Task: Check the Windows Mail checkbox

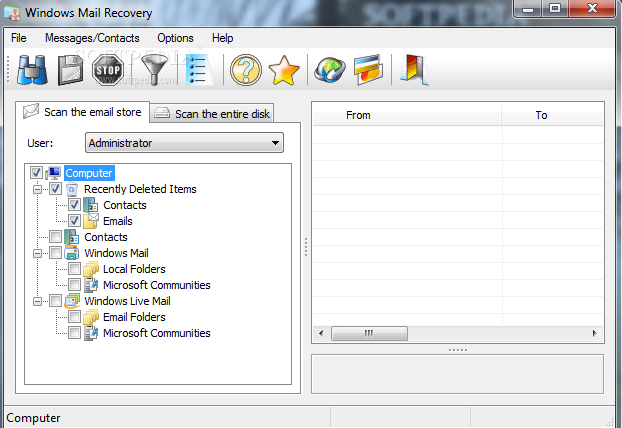Action: coord(55,253)
